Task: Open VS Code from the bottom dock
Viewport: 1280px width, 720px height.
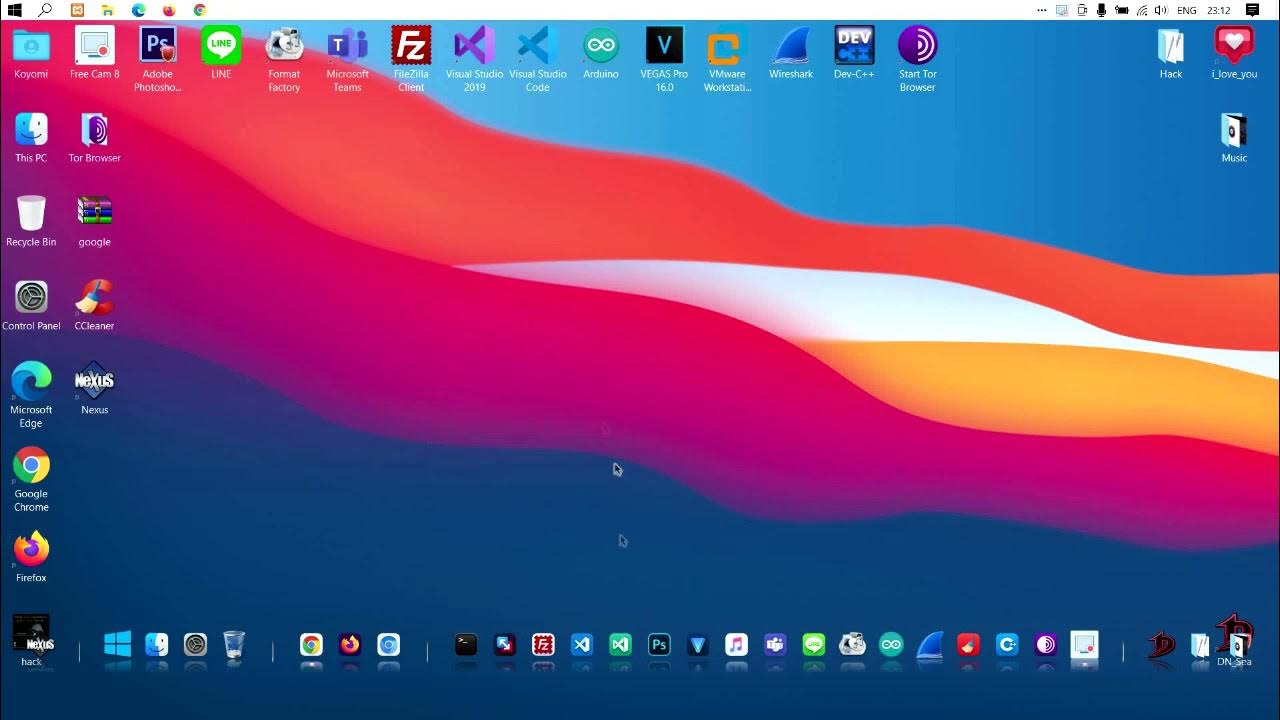Action: click(582, 645)
